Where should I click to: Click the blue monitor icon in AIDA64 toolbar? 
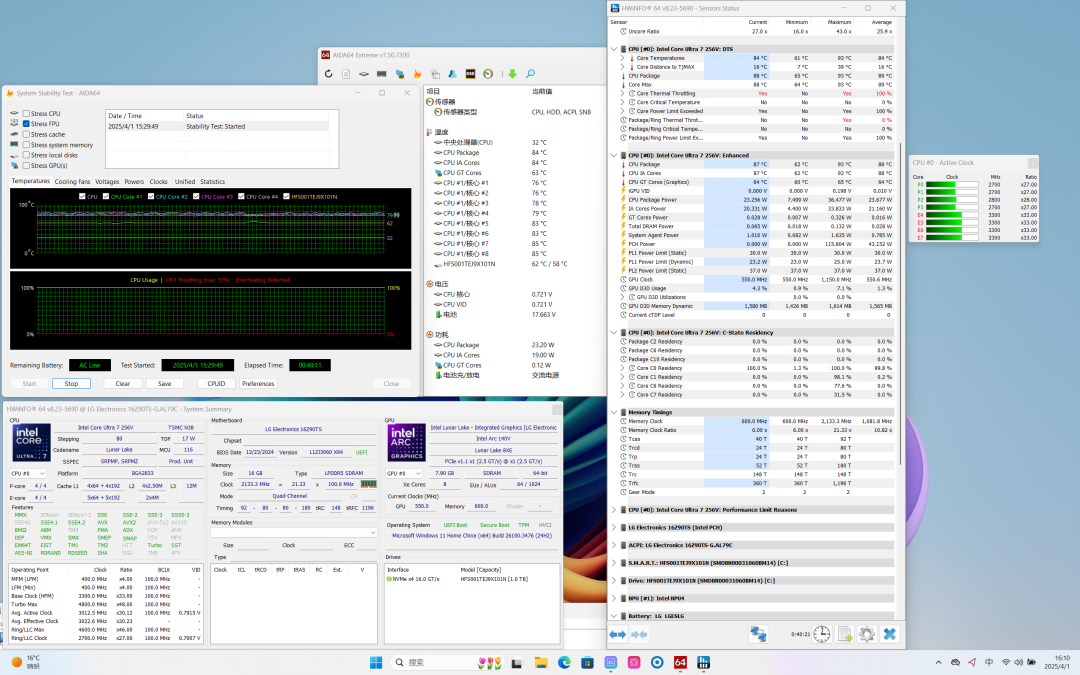[x=399, y=74]
